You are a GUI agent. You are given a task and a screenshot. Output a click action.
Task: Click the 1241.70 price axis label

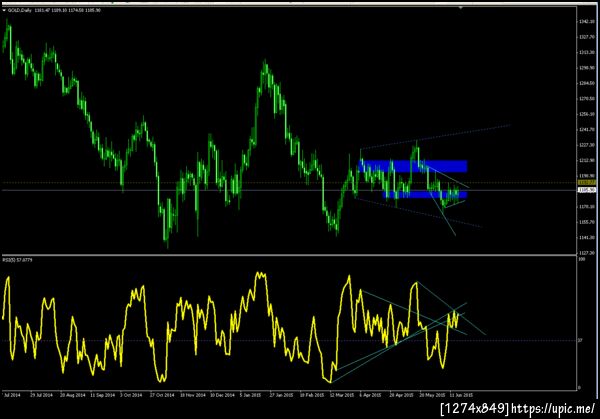[x=587, y=130]
